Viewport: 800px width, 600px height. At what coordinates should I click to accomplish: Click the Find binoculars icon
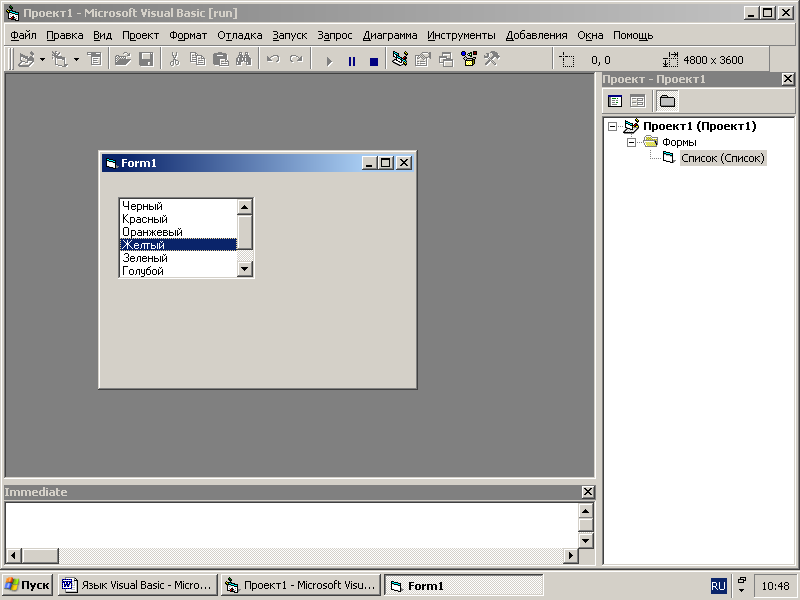[243, 60]
